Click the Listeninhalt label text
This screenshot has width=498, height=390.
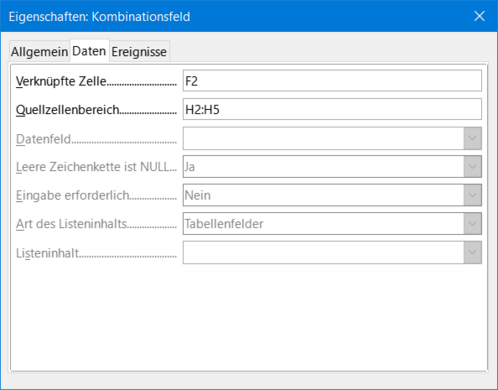(48, 253)
